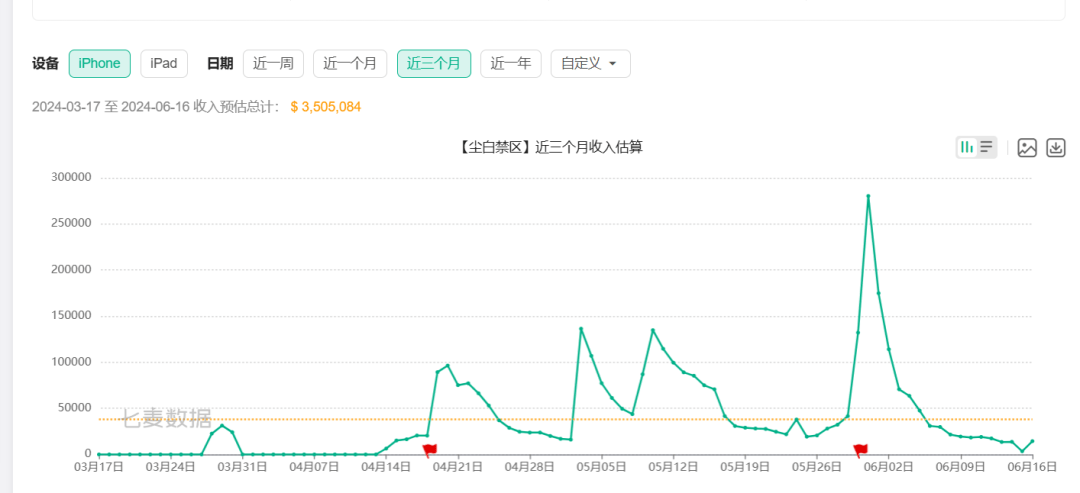Select the 近一年 range tab
1080x493 pixels.
coord(510,63)
